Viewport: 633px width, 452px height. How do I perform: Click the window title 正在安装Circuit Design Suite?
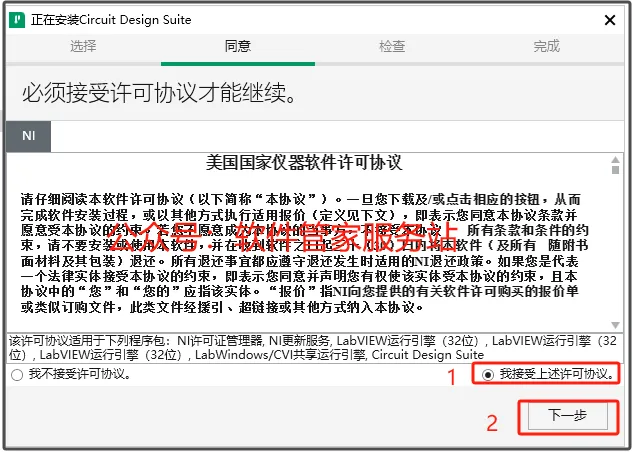(111, 20)
